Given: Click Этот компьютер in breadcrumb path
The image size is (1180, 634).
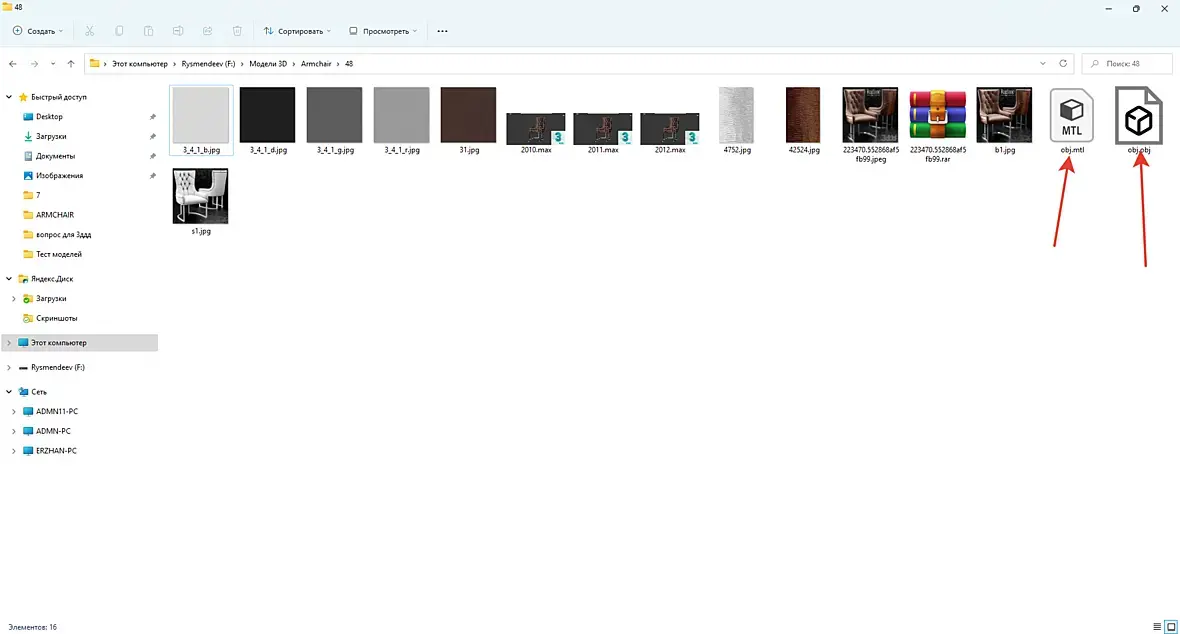Looking at the screenshot, I should [x=140, y=64].
